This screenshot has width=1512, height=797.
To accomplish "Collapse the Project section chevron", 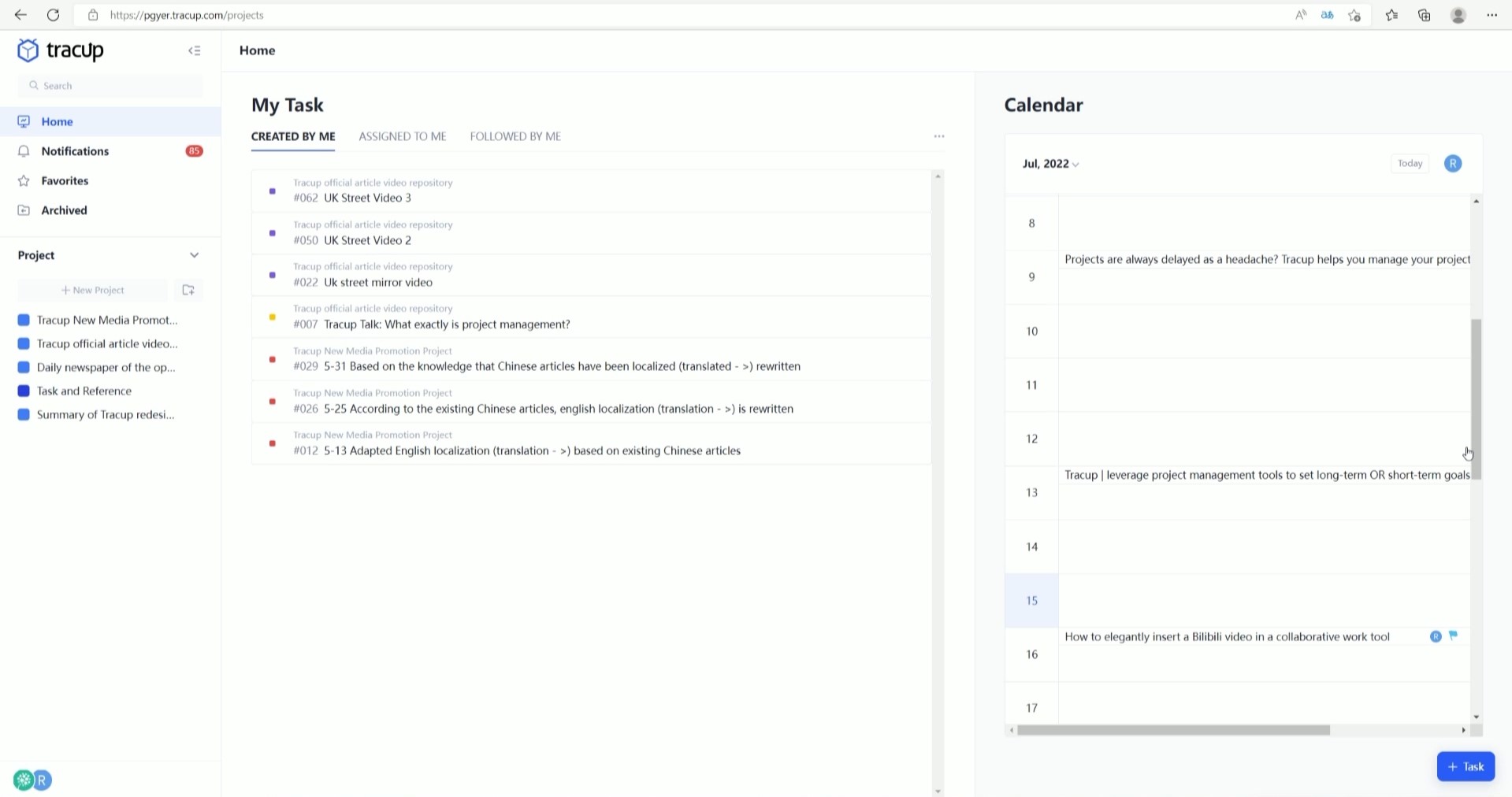I will [194, 255].
